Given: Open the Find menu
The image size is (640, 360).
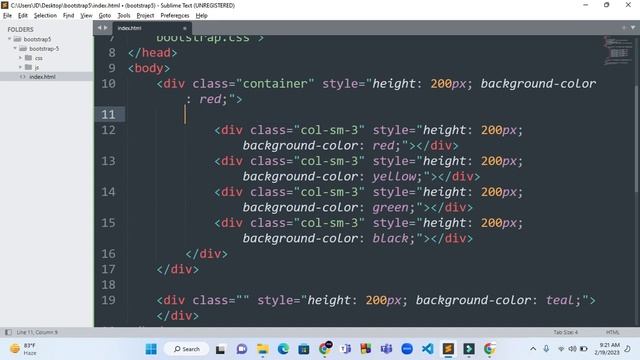Looking at the screenshot, I should [x=68, y=16].
